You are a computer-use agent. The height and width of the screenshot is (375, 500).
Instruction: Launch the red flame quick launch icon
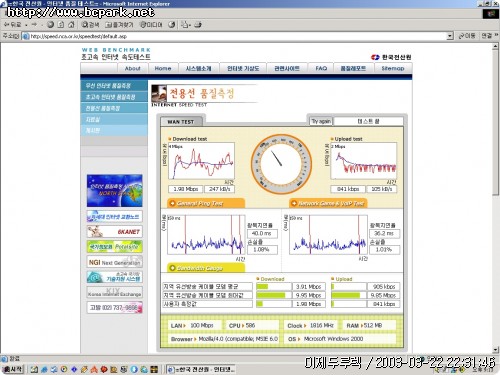click(x=94, y=369)
